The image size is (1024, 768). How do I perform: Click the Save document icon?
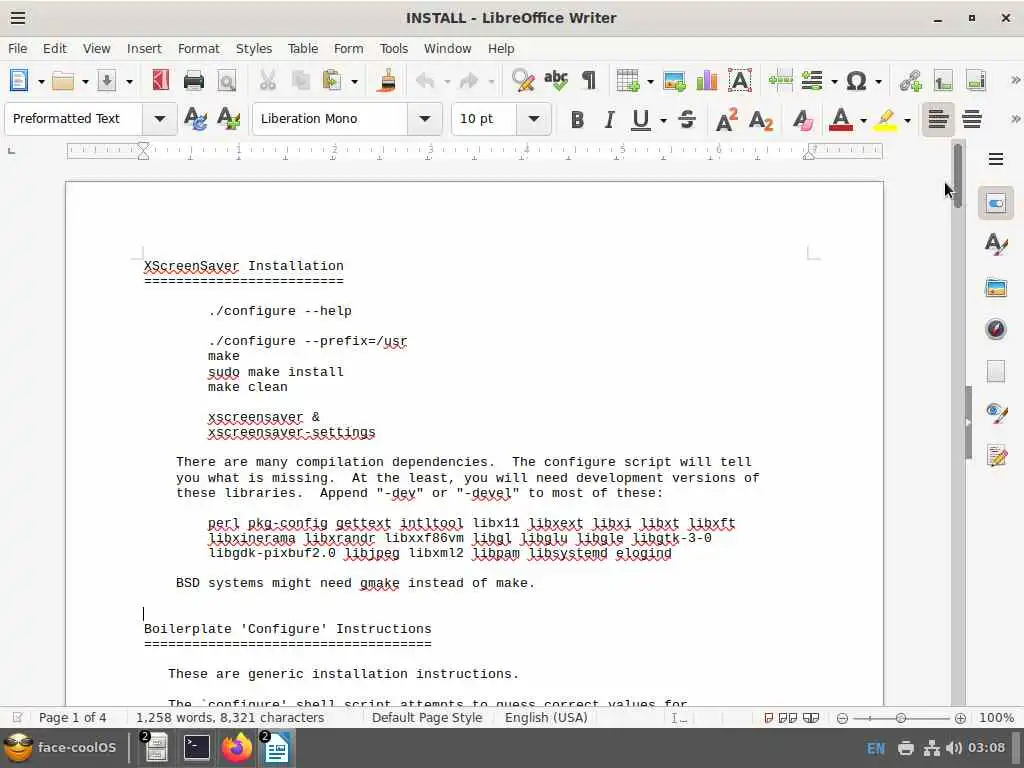106,81
